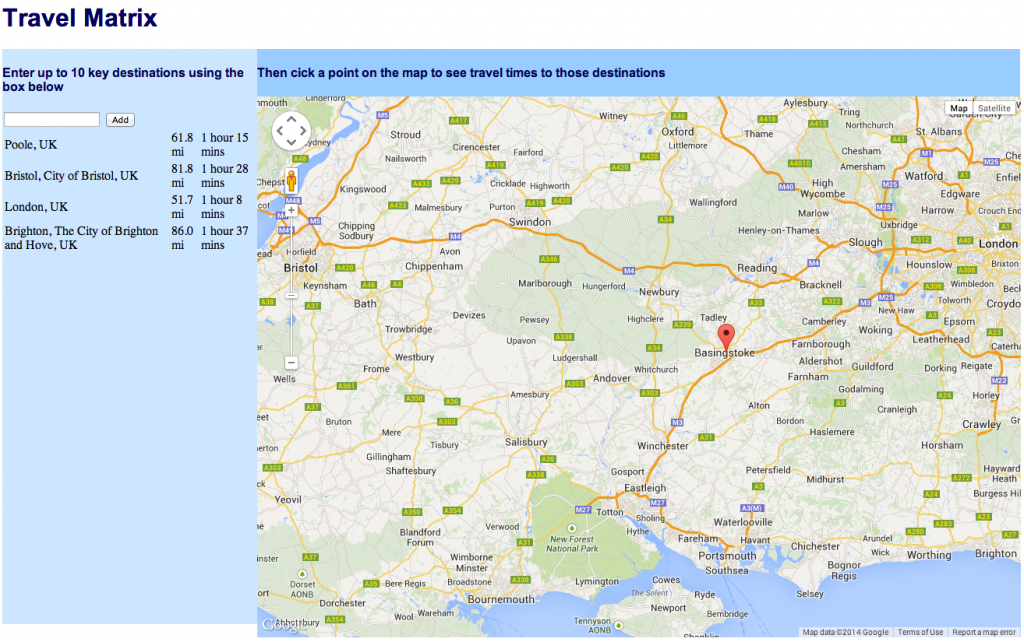The width and height of the screenshot is (1024, 642).
Task: Click the 1 hour 37 mins travel time
Action: click(225, 238)
